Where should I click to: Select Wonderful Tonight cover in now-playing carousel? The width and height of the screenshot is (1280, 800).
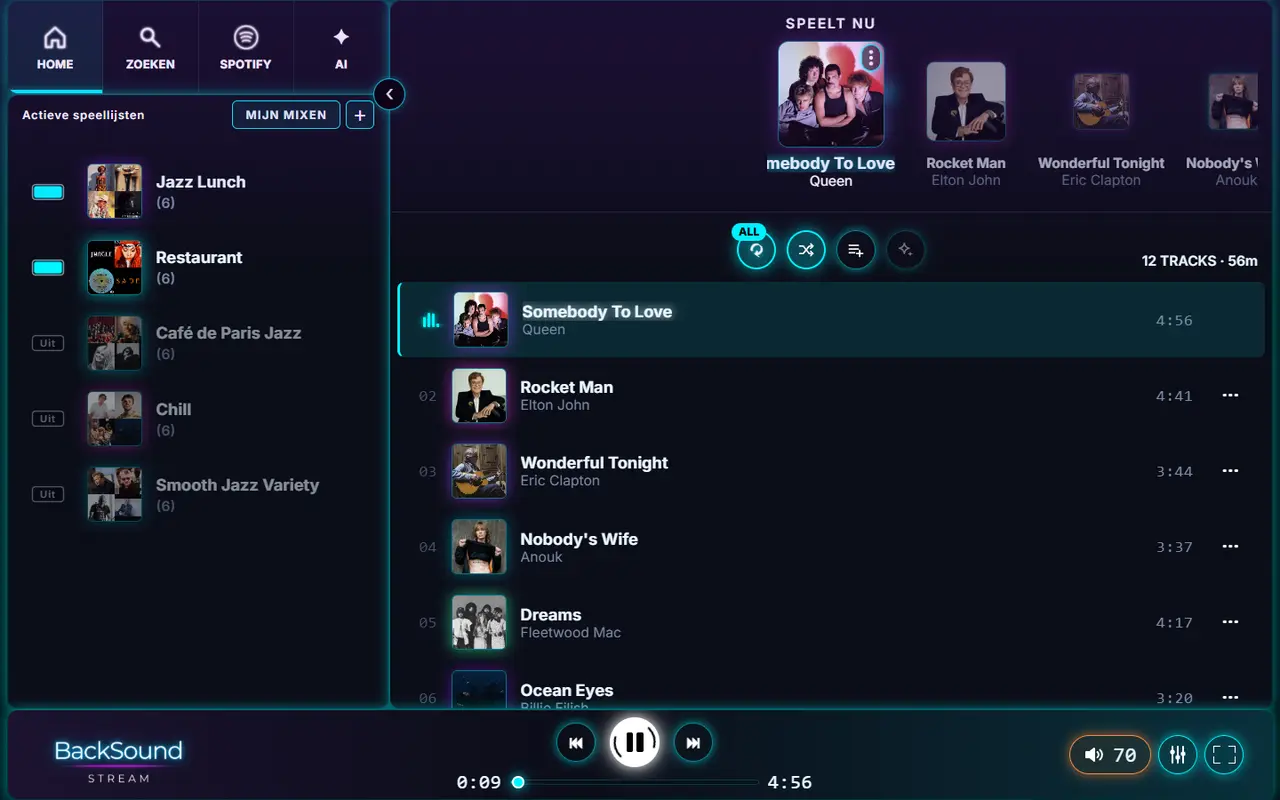click(x=1101, y=102)
